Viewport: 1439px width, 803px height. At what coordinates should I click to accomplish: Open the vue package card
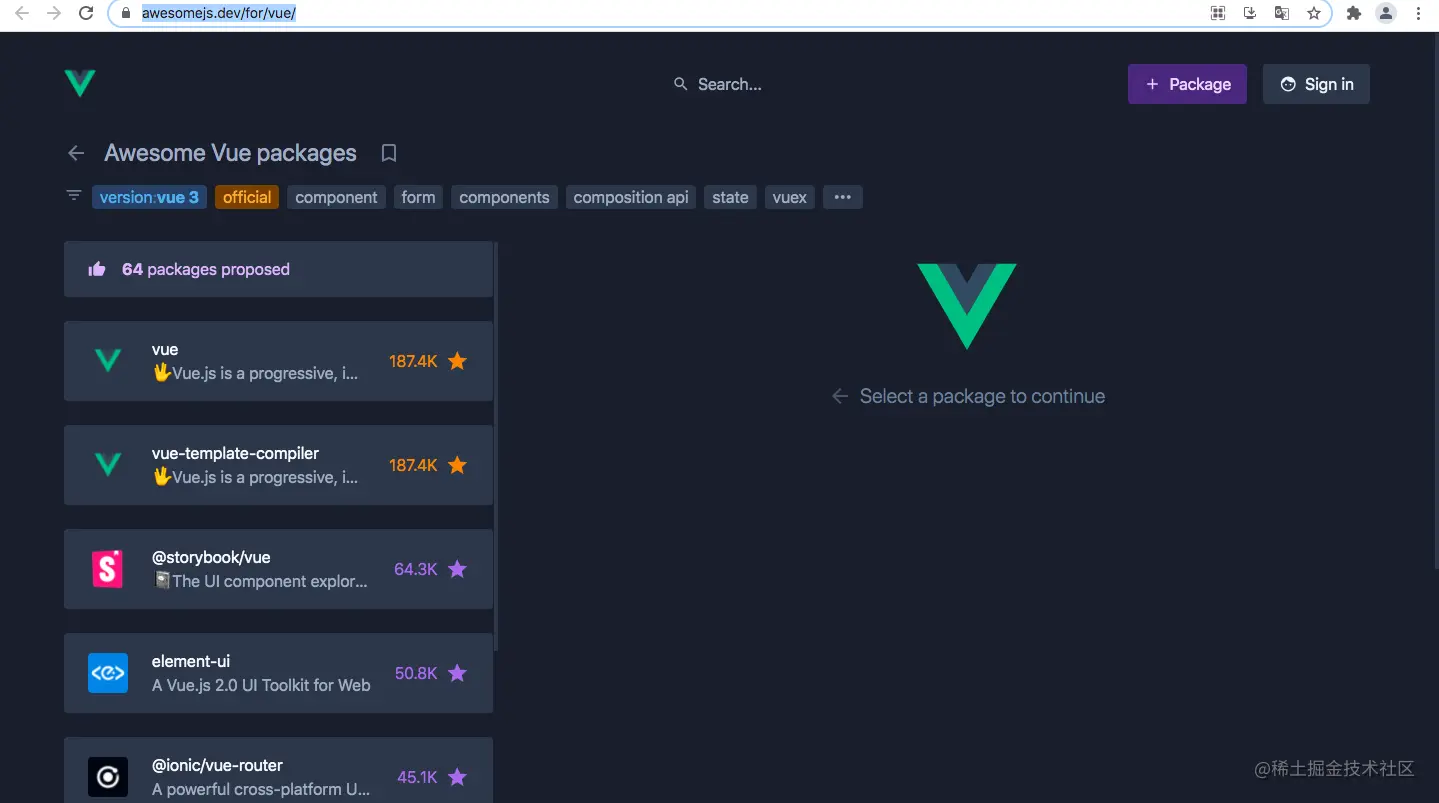(x=278, y=361)
